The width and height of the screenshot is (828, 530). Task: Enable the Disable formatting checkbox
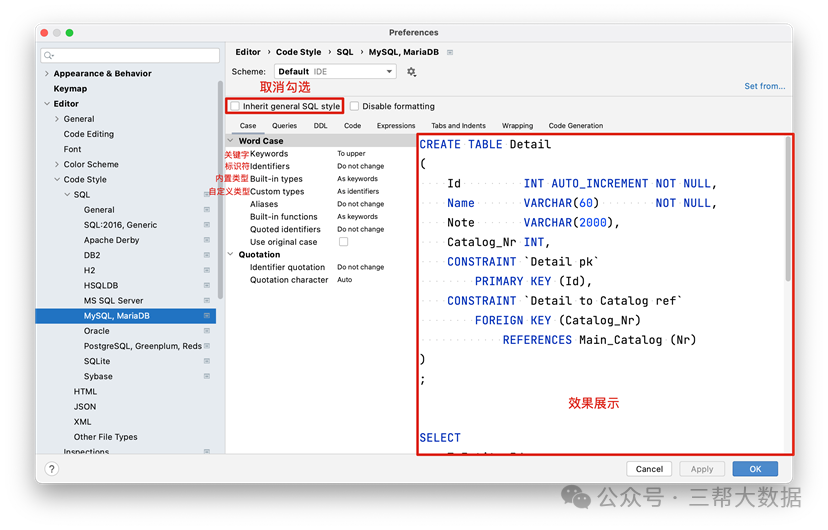pos(354,106)
